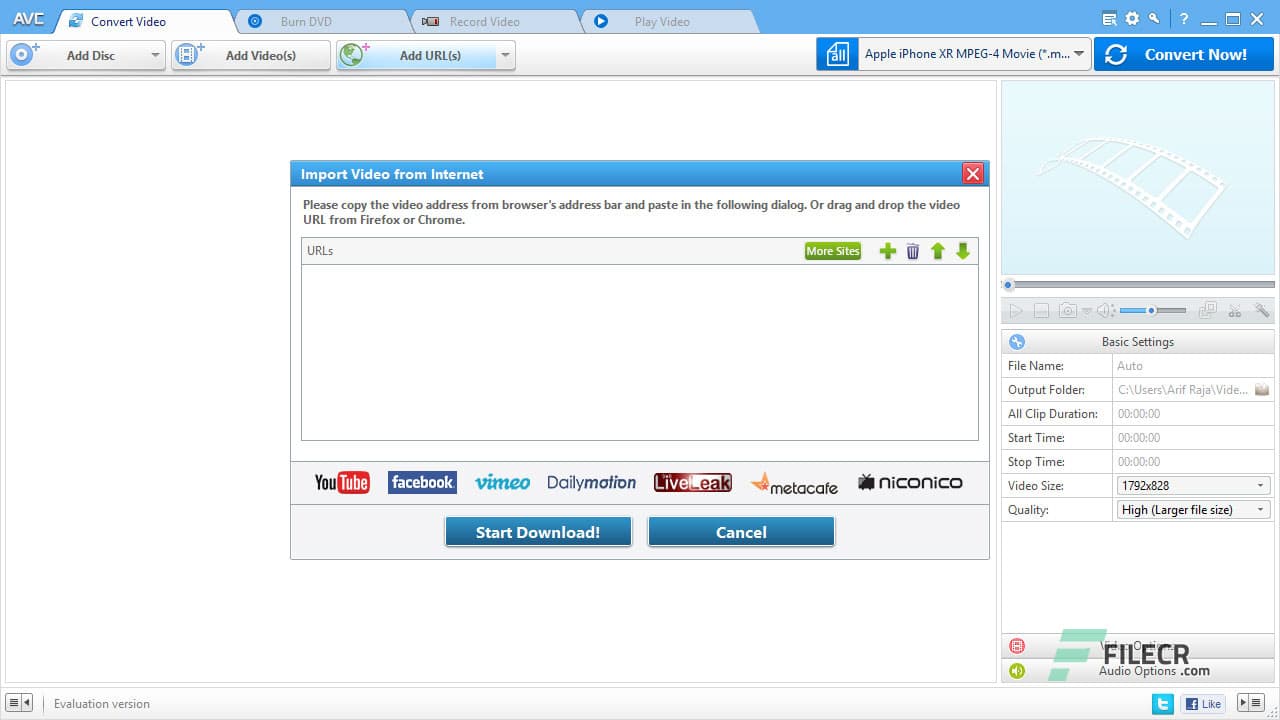Adjust the volume slider in preview toolbar
The image size is (1280, 720).
[1153, 310]
